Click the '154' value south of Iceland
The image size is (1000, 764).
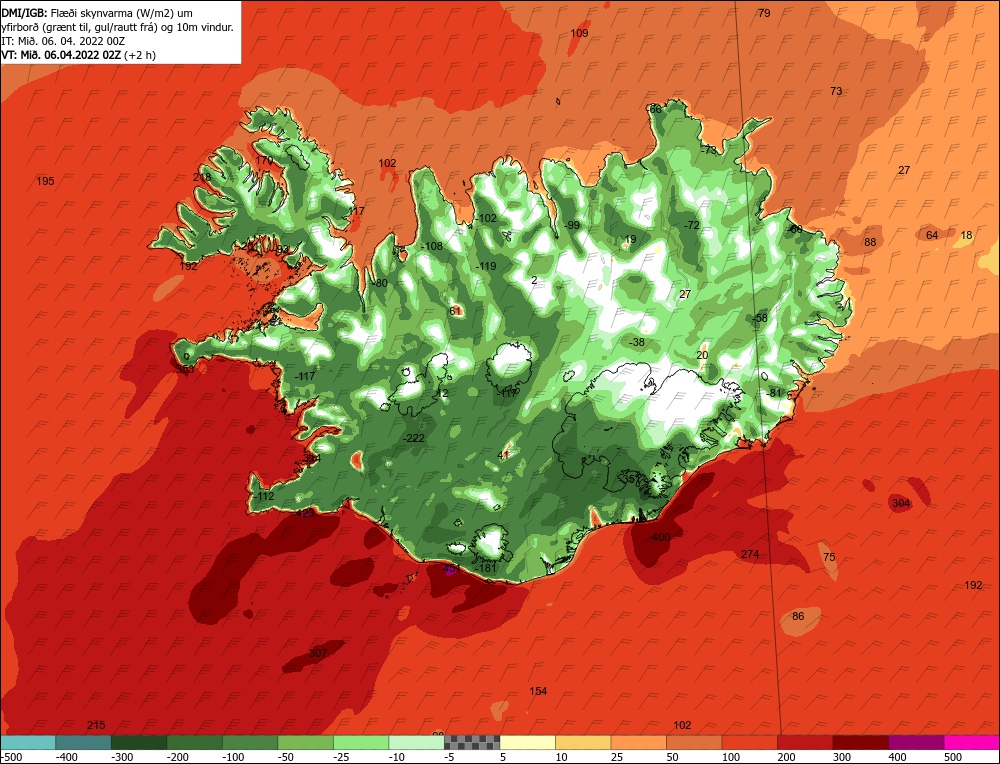pos(538,691)
